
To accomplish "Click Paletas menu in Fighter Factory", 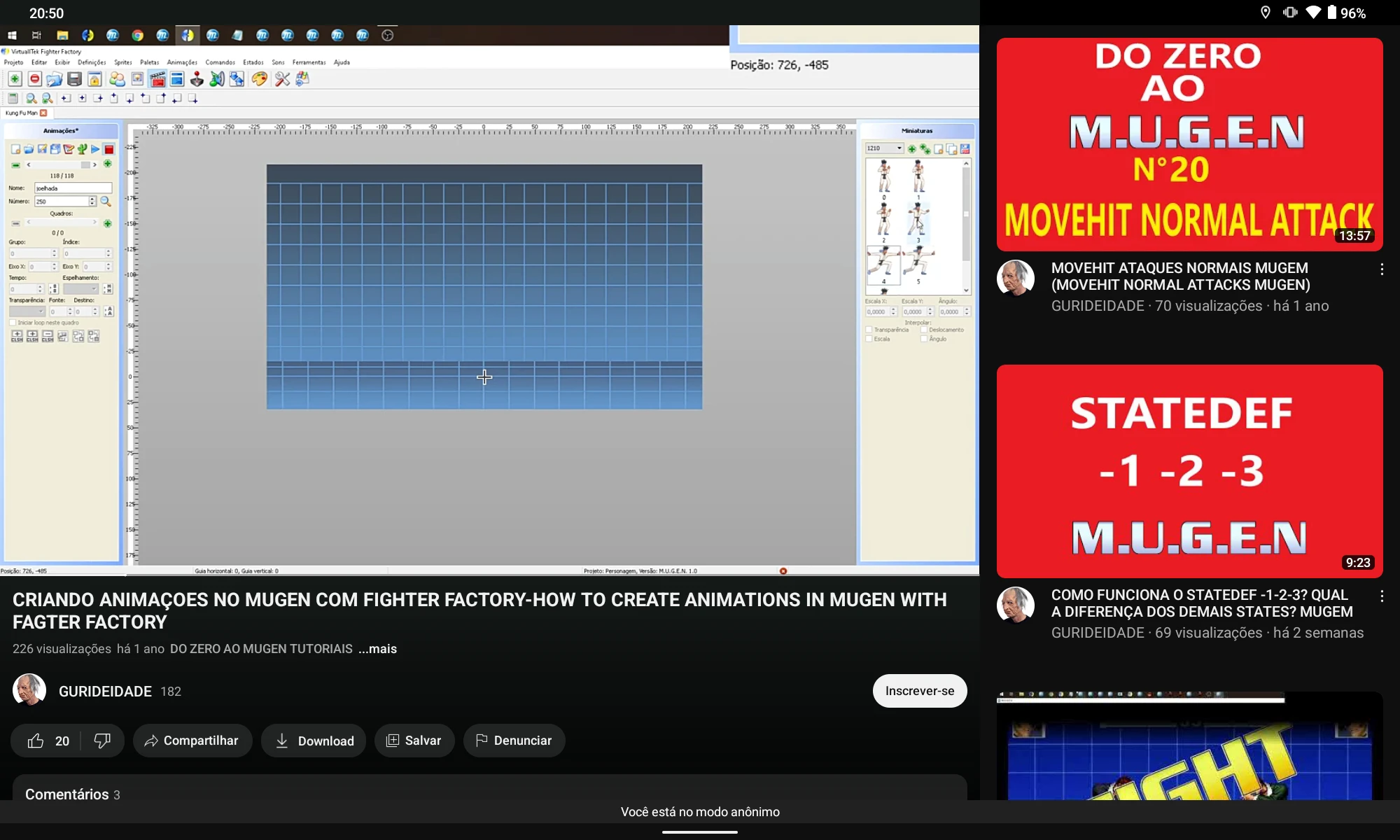I will click(149, 62).
